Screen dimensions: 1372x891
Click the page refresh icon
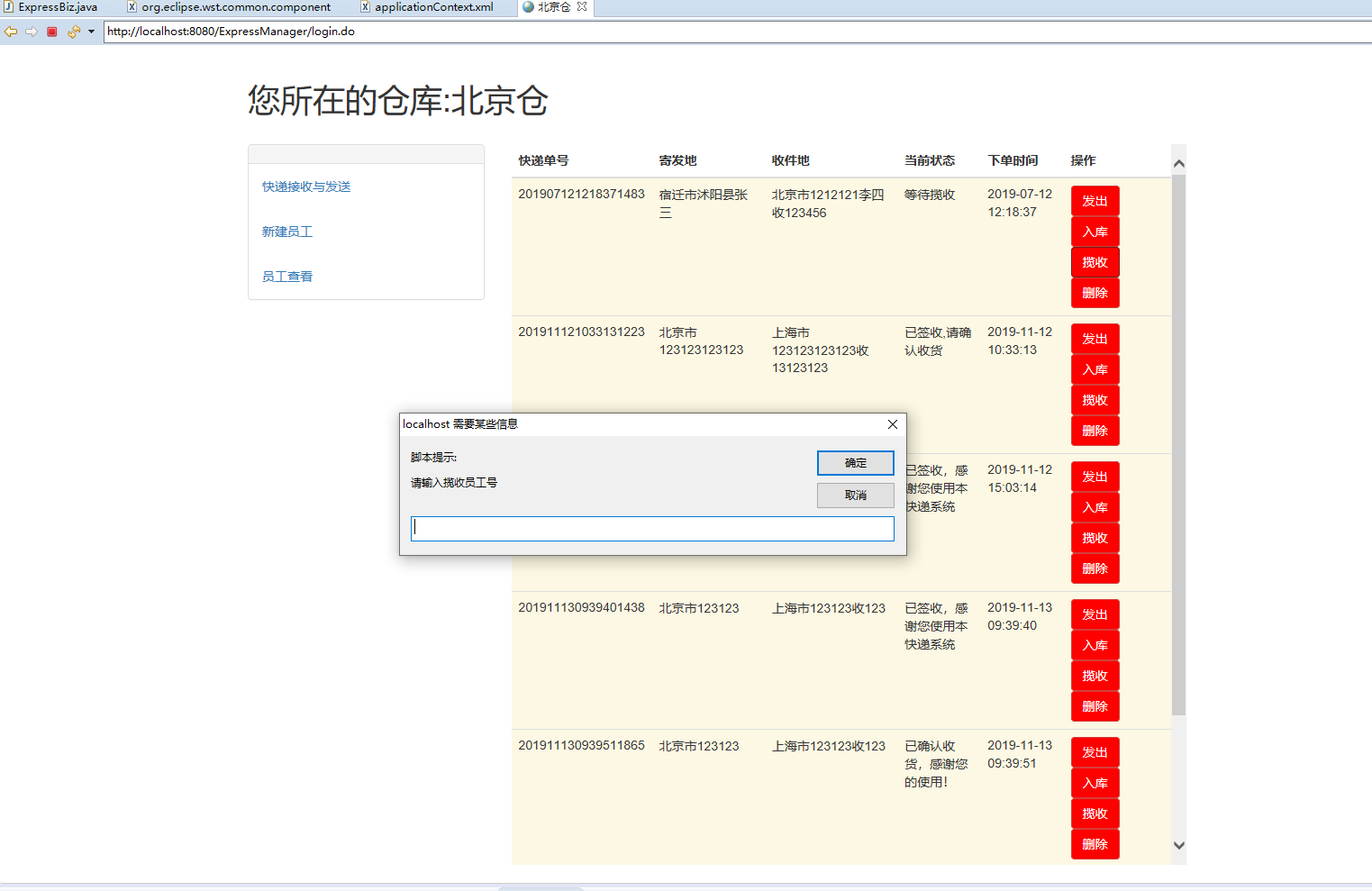(x=73, y=31)
